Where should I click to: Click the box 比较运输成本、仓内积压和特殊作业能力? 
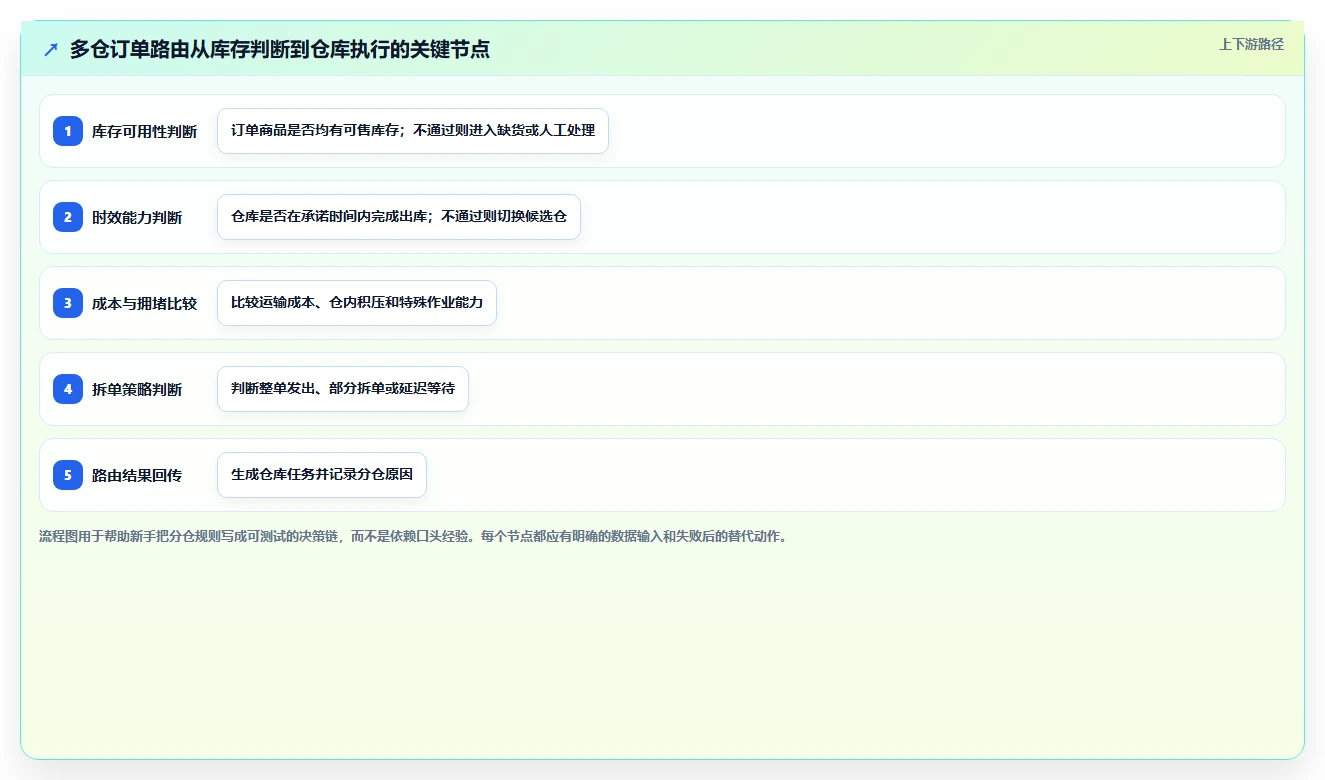(357, 303)
